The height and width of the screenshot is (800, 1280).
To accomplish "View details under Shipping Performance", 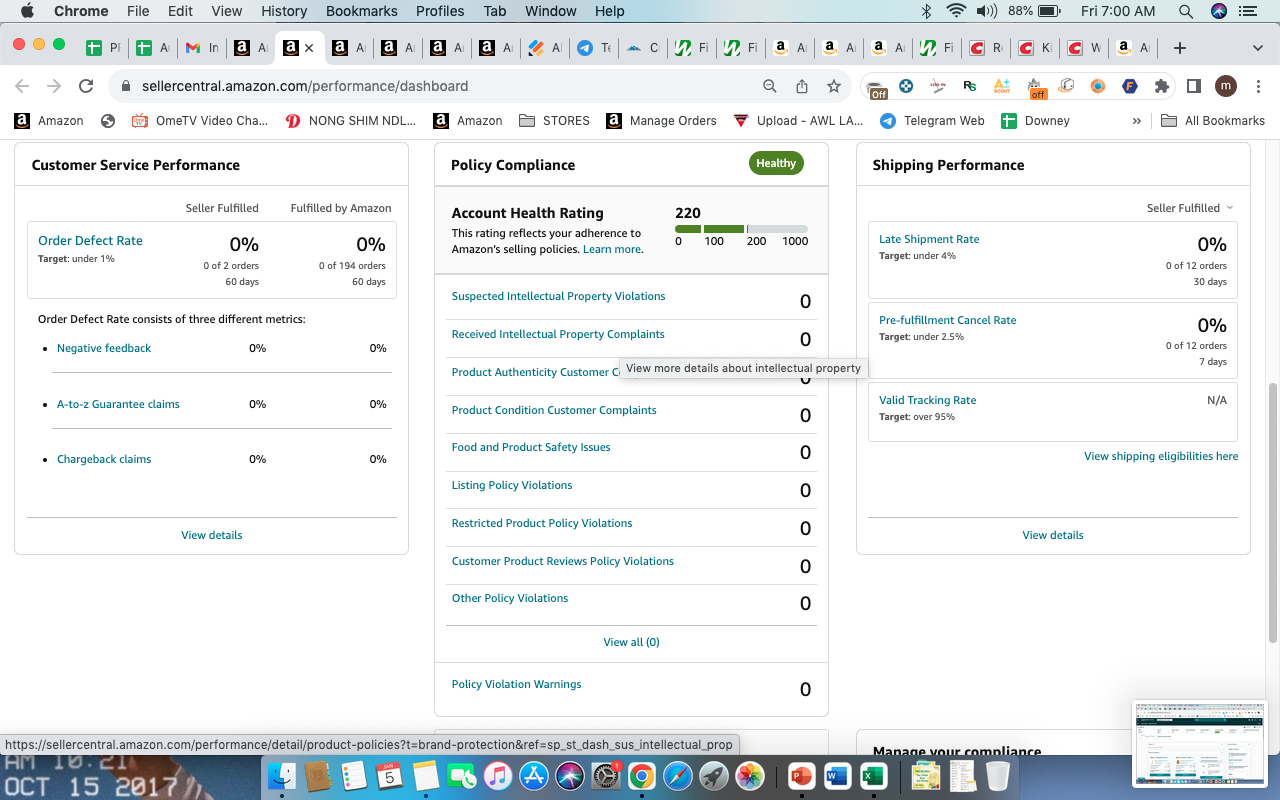I will pyautogui.click(x=1053, y=535).
